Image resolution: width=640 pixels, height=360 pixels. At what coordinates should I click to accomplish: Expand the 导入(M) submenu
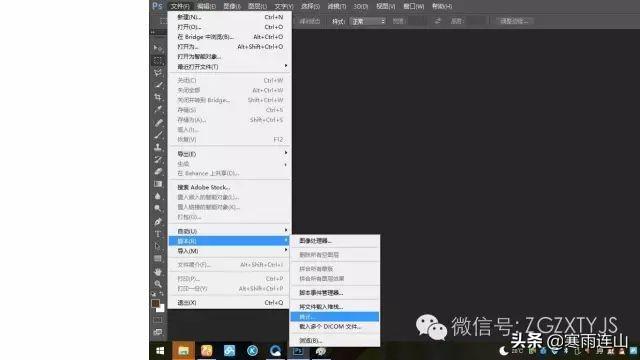[x=229, y=251]
